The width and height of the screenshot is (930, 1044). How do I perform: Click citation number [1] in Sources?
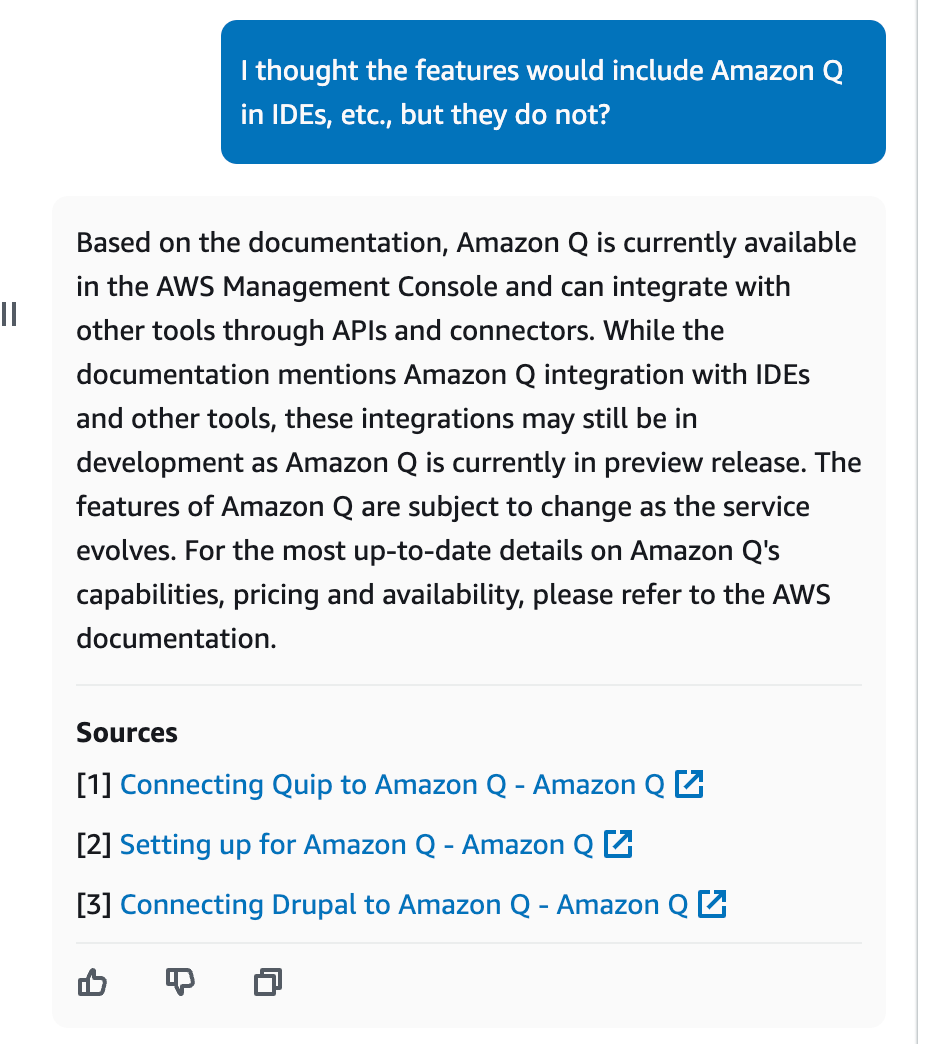(x=94, y=784)
